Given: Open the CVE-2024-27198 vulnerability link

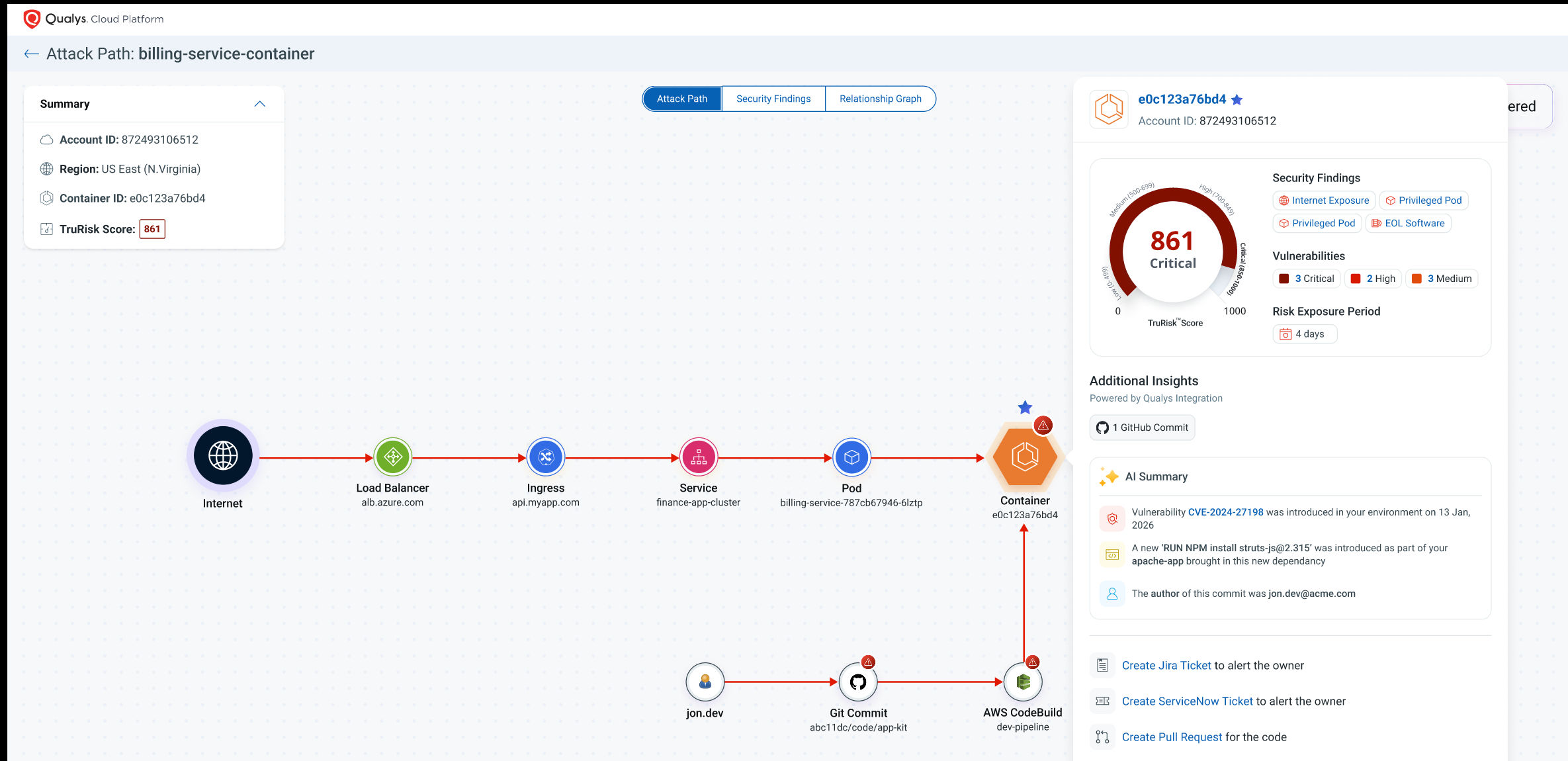Looking at the screenshot, I should click(x=1225, y=512).
